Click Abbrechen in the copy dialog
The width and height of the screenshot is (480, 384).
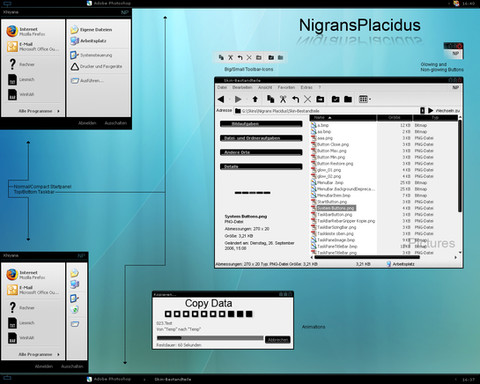pos(278,340)
